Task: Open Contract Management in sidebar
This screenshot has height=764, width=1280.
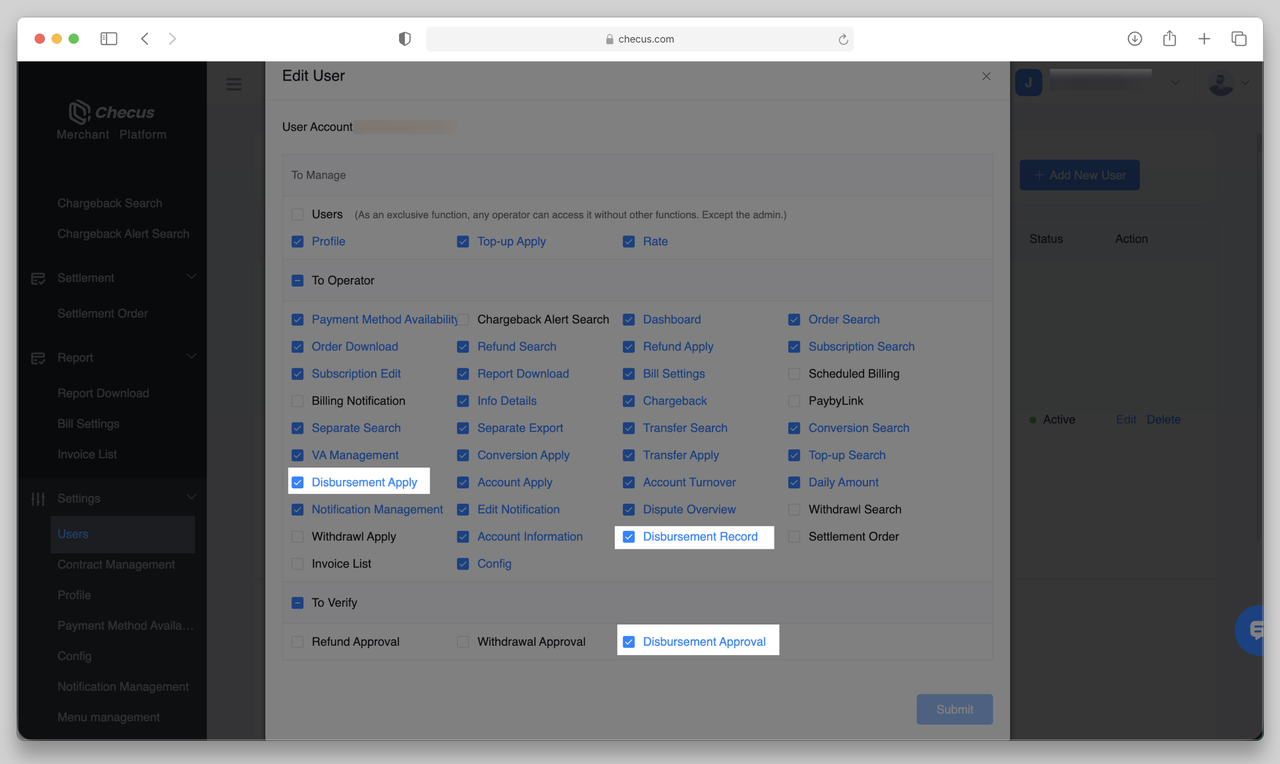Action: (116, 565)
